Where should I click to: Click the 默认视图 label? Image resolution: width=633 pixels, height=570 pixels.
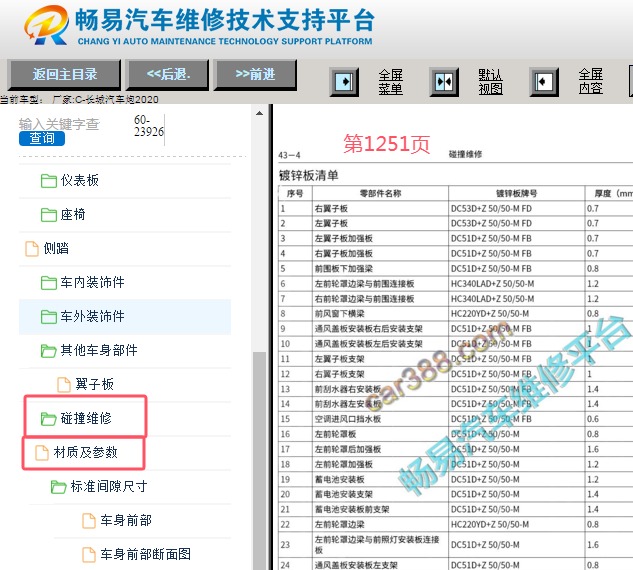pyautogui.click(x=490, y=82)
